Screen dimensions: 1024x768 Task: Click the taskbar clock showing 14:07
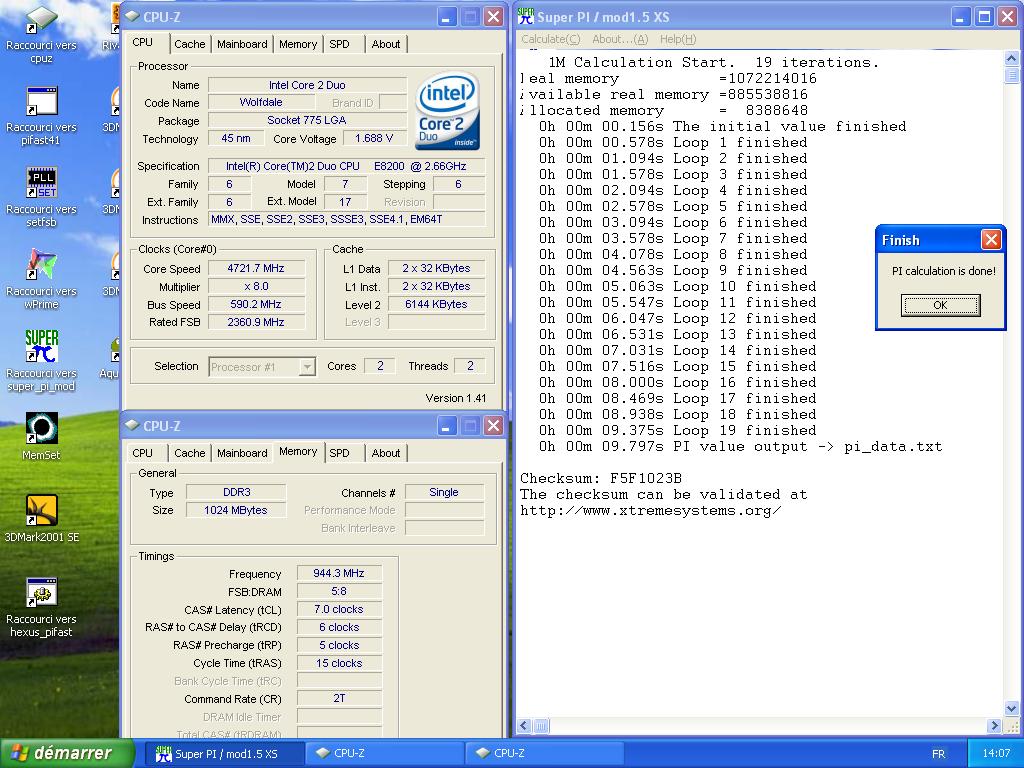996,754
